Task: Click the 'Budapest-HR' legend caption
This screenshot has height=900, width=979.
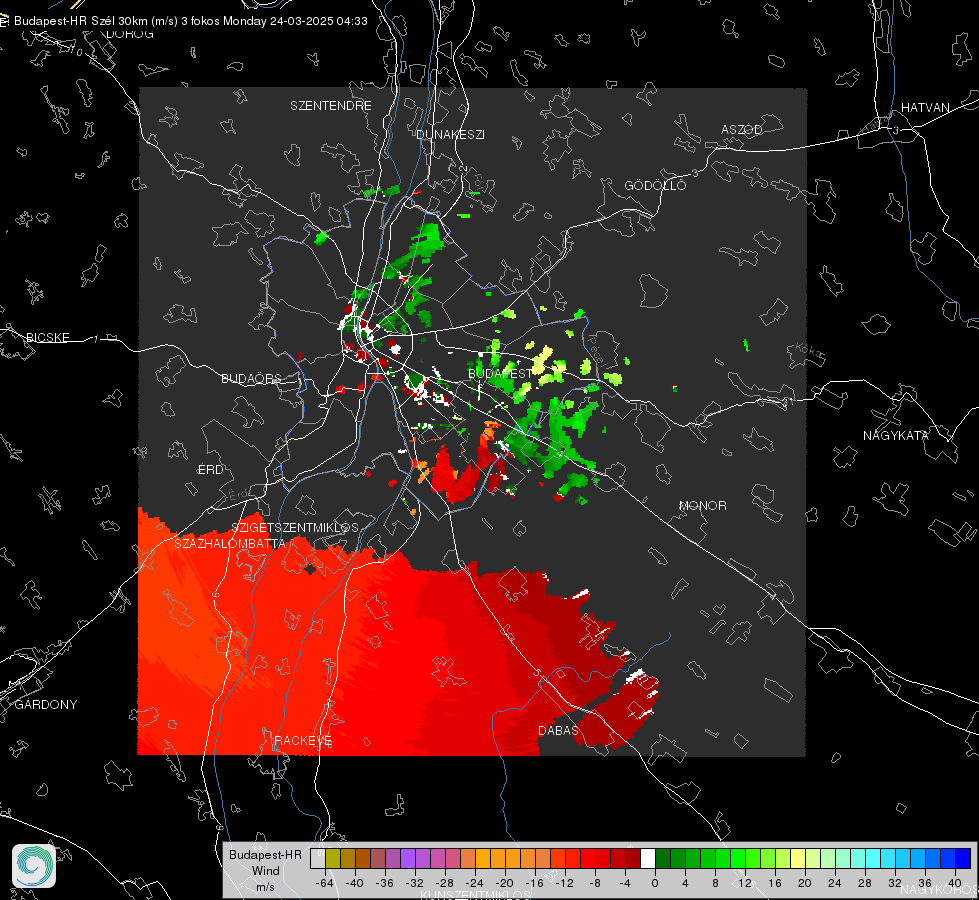Action: (265, 854)
